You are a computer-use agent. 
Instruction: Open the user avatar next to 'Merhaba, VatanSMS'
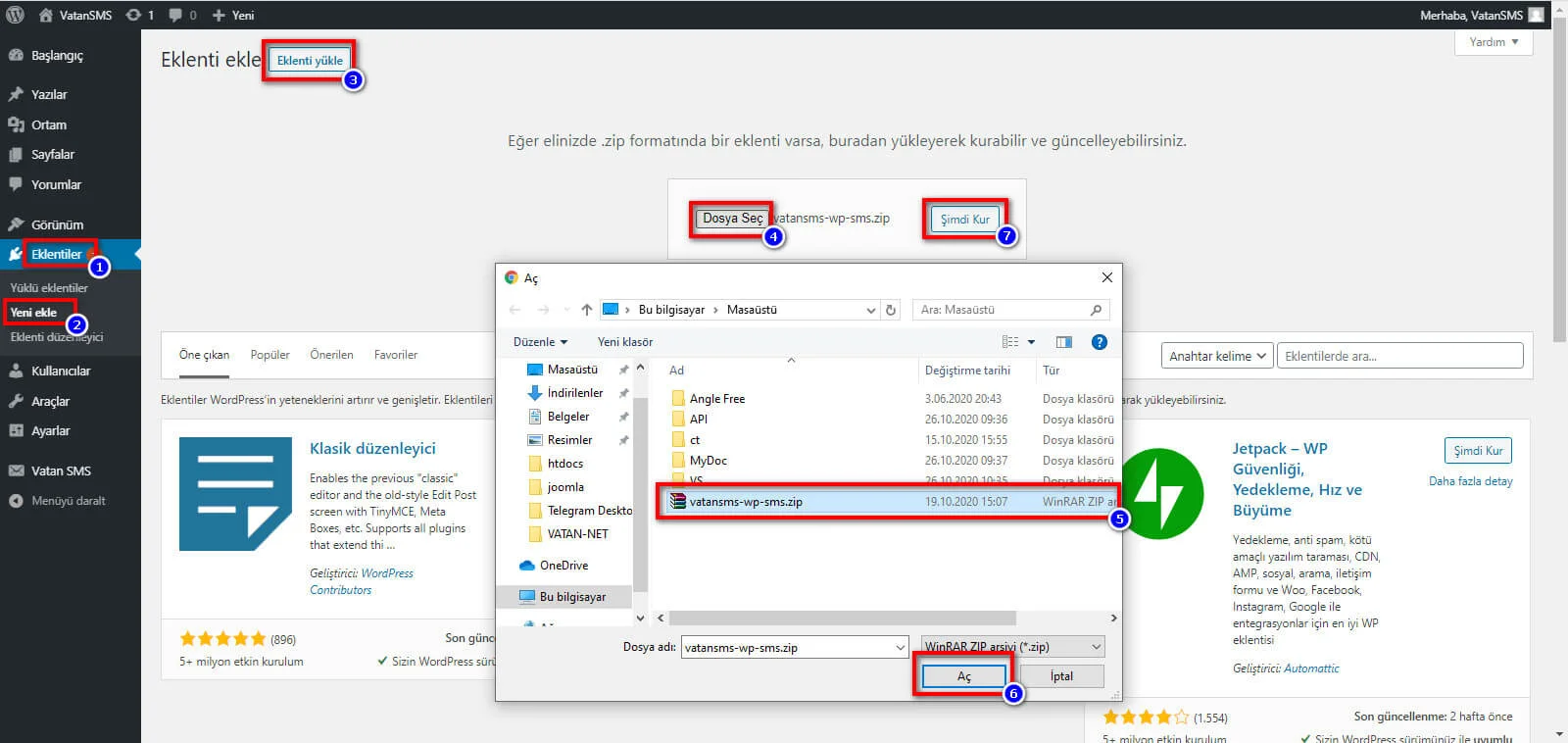coord(1536,15)
